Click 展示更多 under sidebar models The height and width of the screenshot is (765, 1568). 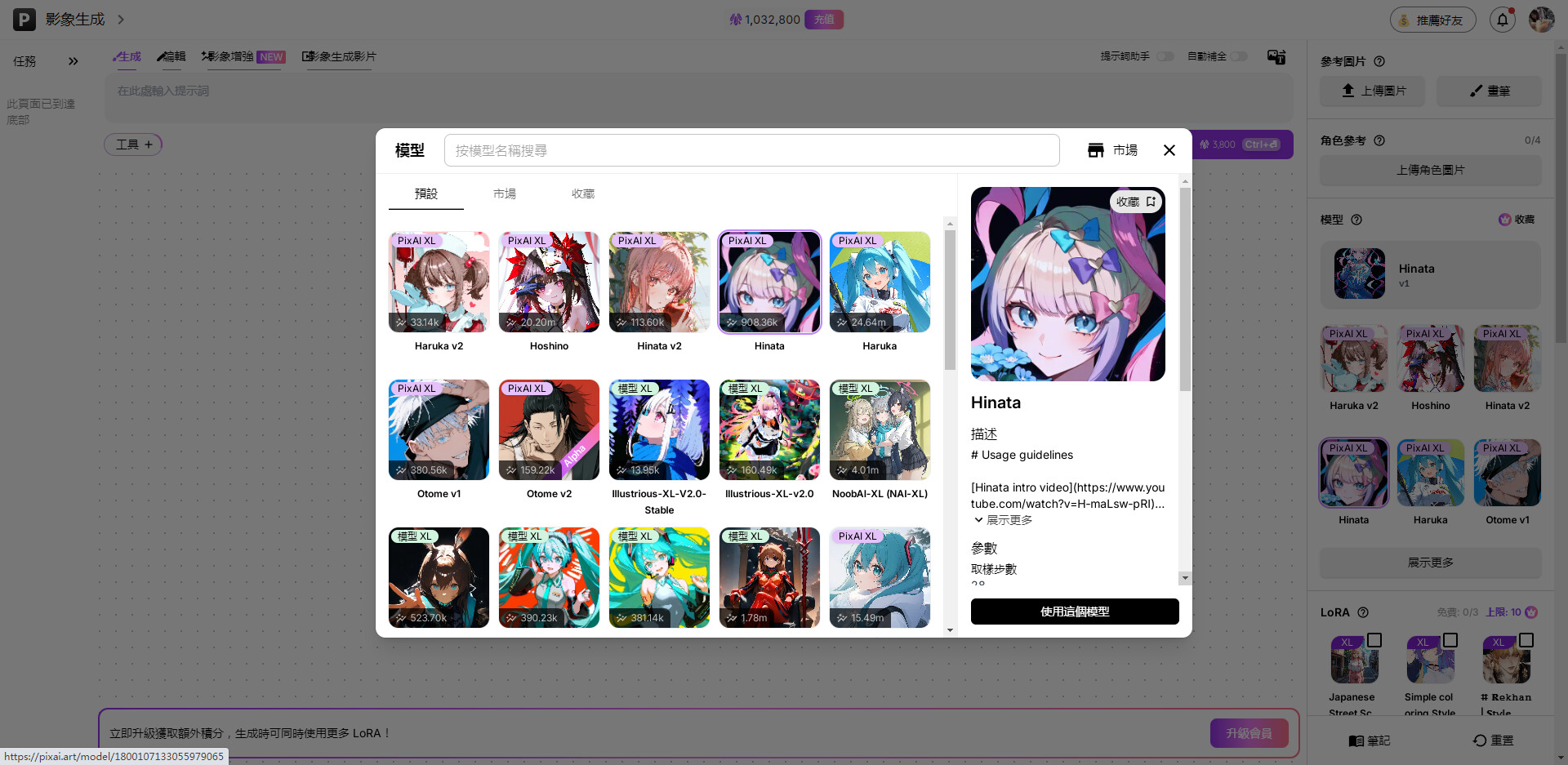pyautogui.click(x=1431, y=563)
